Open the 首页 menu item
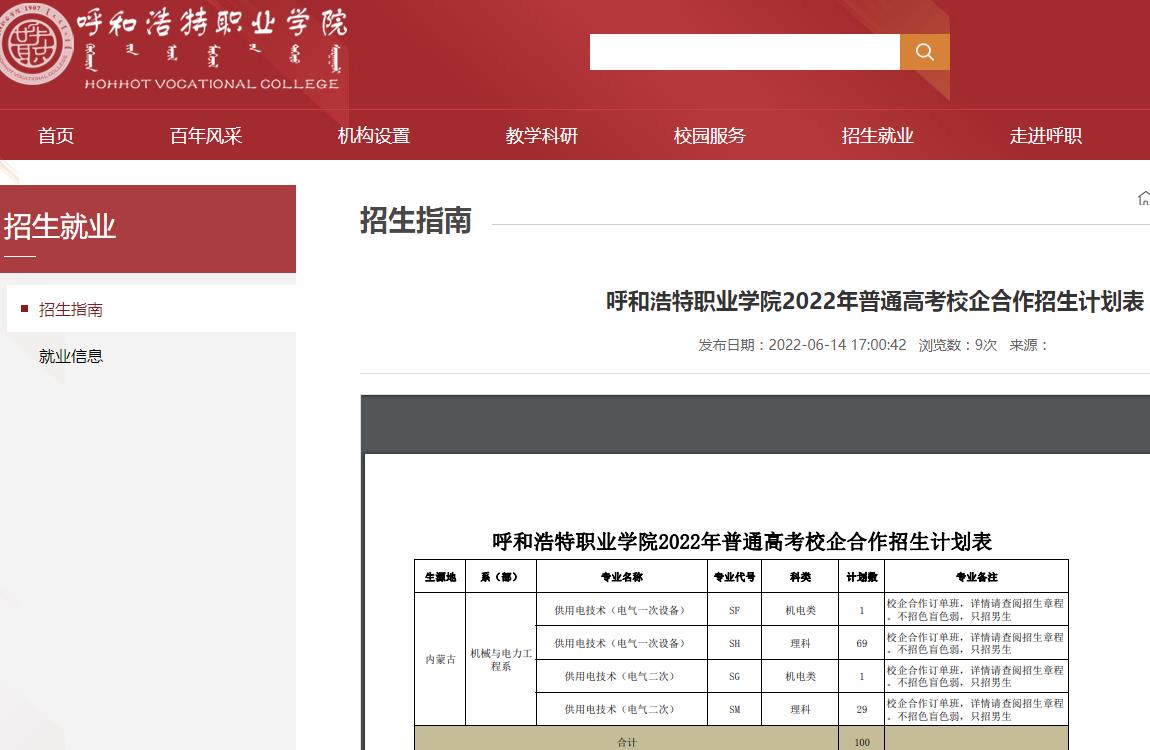The height and width of the screenshot is (750, 1150). pyautogui.click(x=56, y=136)
